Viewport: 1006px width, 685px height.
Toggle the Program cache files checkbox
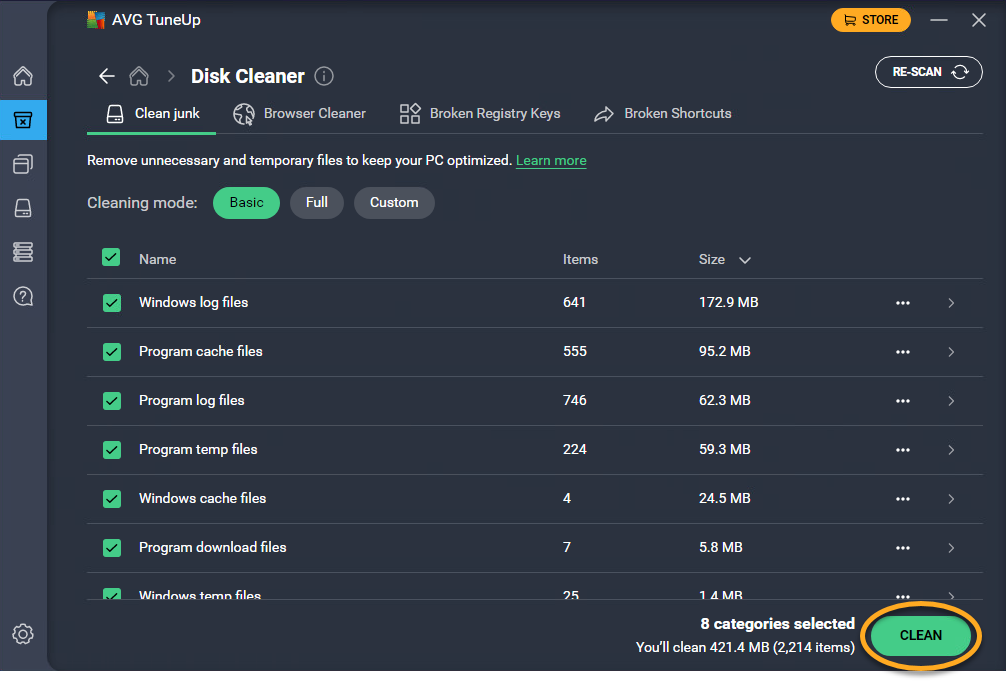[x=112, y=351]
